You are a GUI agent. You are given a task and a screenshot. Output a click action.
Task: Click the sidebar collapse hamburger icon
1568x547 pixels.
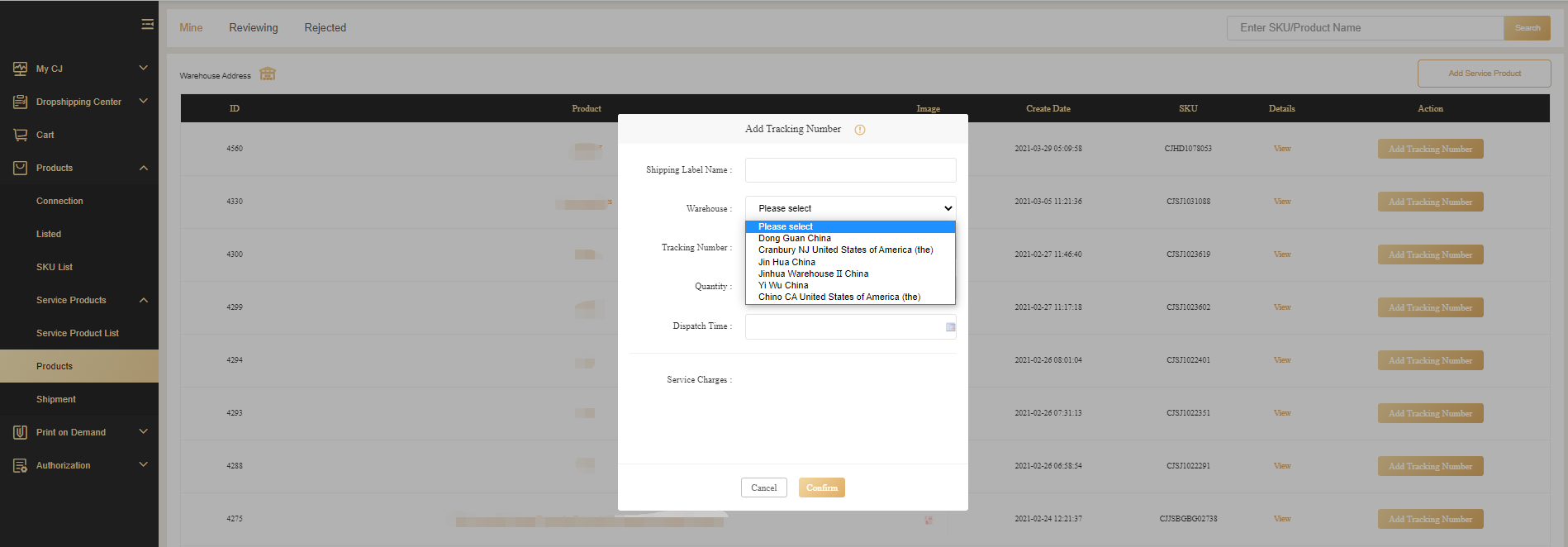pyautogui.click(x=147, y=25)
